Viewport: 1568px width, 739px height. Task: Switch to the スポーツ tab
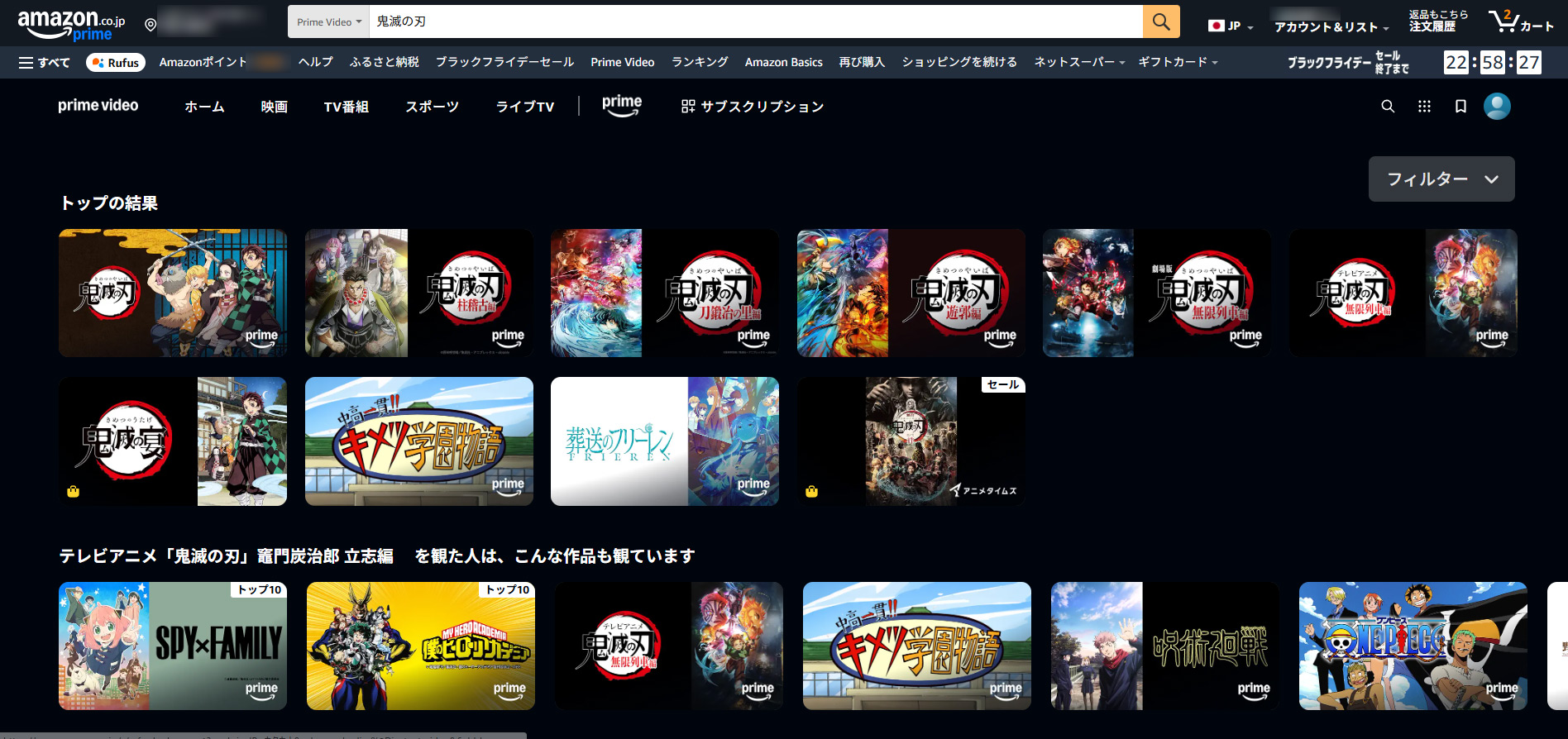tap(432, 107)
